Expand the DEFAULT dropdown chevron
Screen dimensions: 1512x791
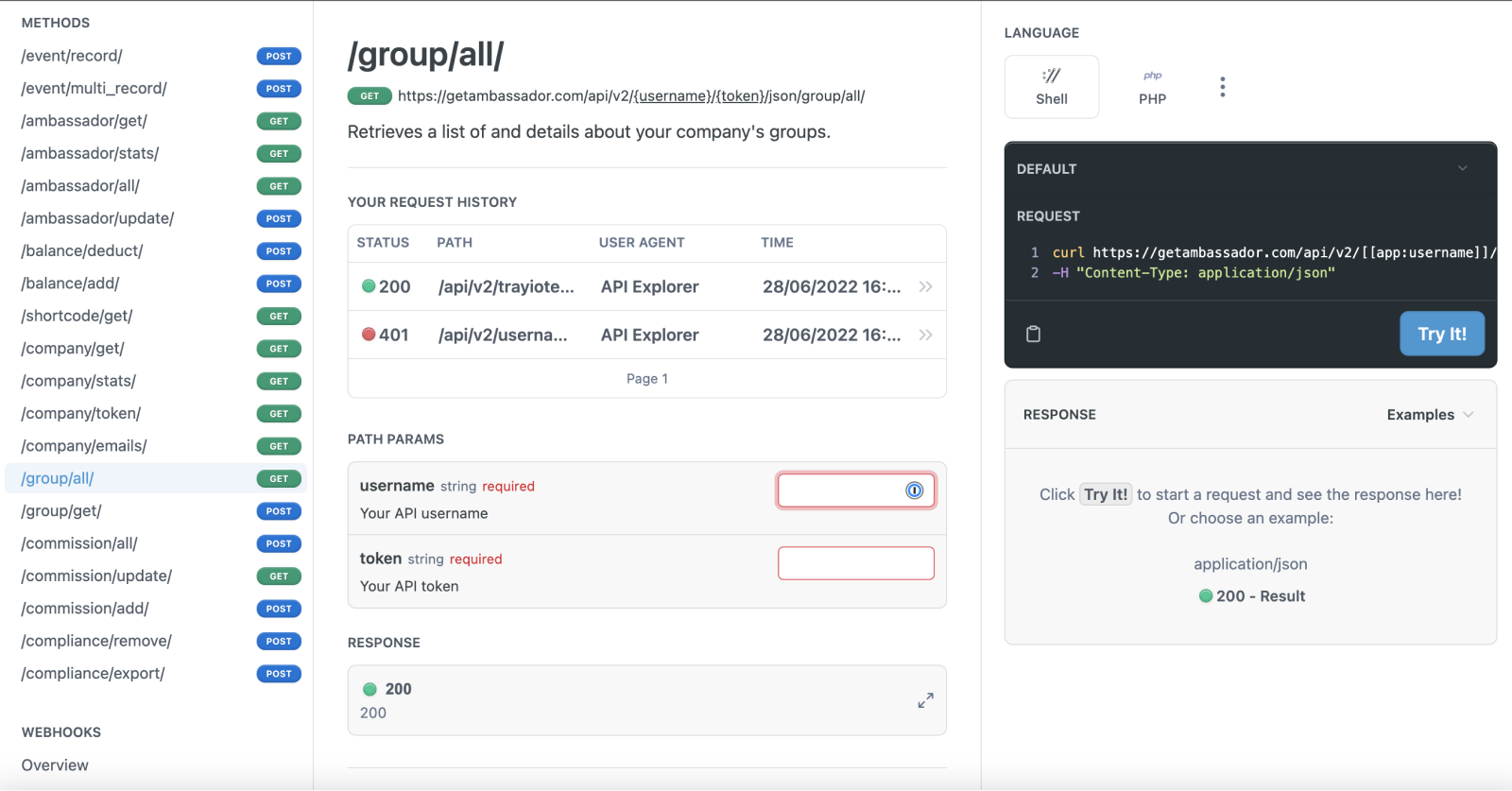pos(1462,168)
